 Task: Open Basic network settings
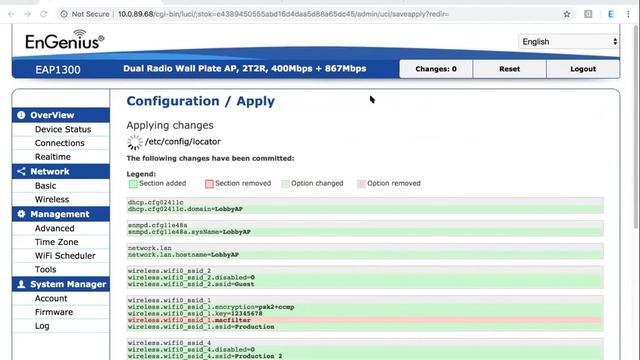(x=45, y=186)
